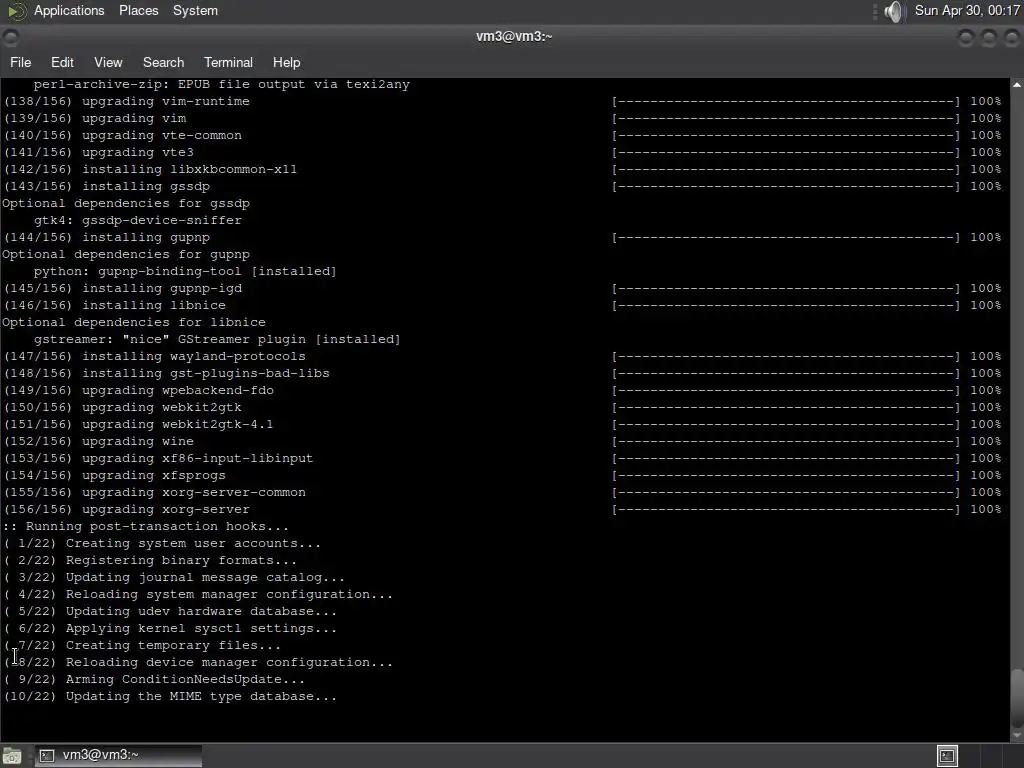Click the line 'upgrading vte-common'

[x=123, y=135]
